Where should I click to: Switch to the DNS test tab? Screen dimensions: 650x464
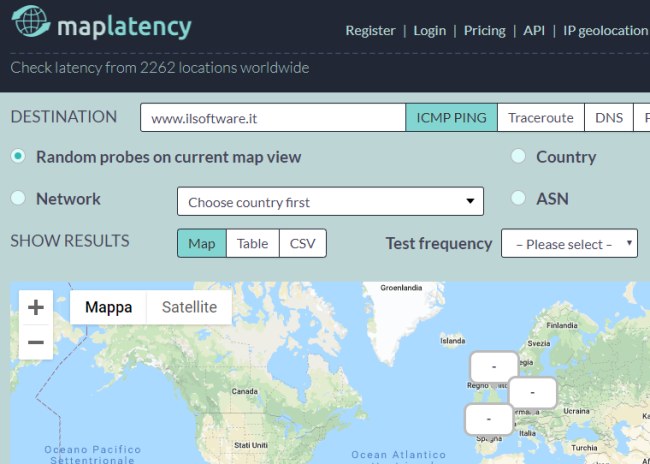click(x=608, y=118)
